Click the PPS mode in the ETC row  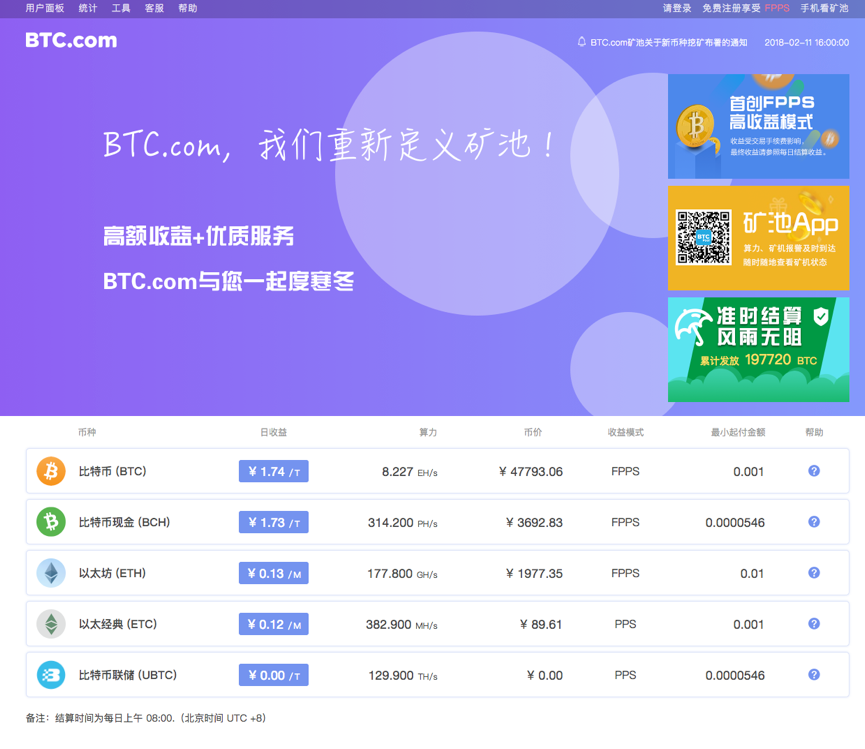point(625,624)
